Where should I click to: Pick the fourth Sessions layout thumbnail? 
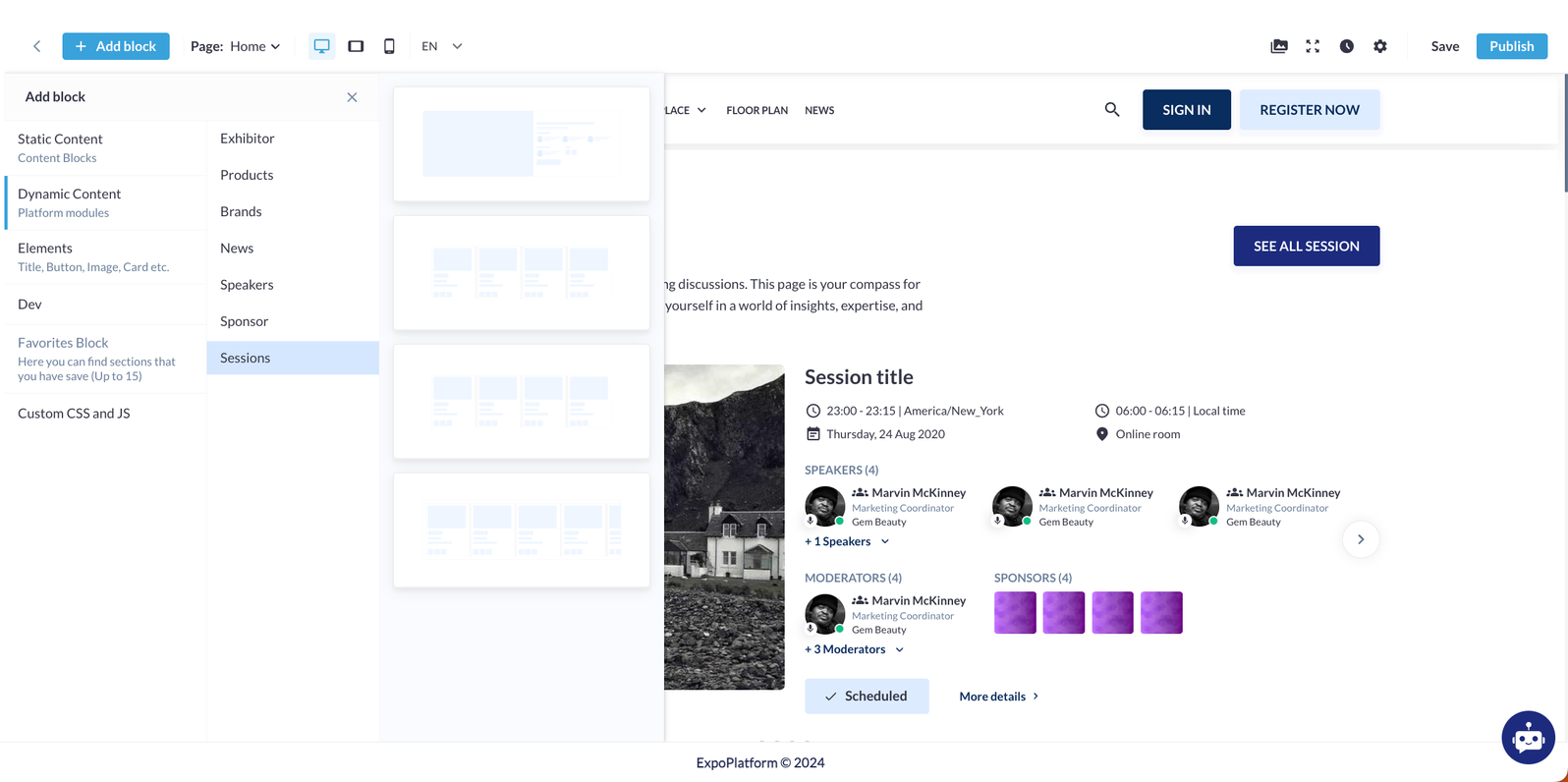[x=522, y=531]
